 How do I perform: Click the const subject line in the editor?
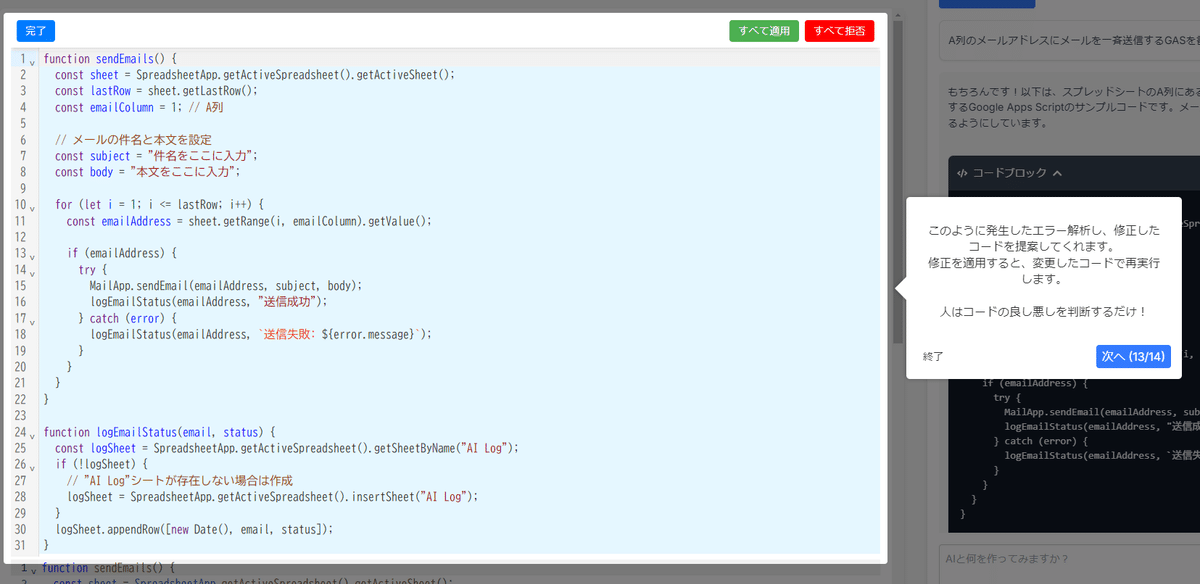click(x=157, y=156)
